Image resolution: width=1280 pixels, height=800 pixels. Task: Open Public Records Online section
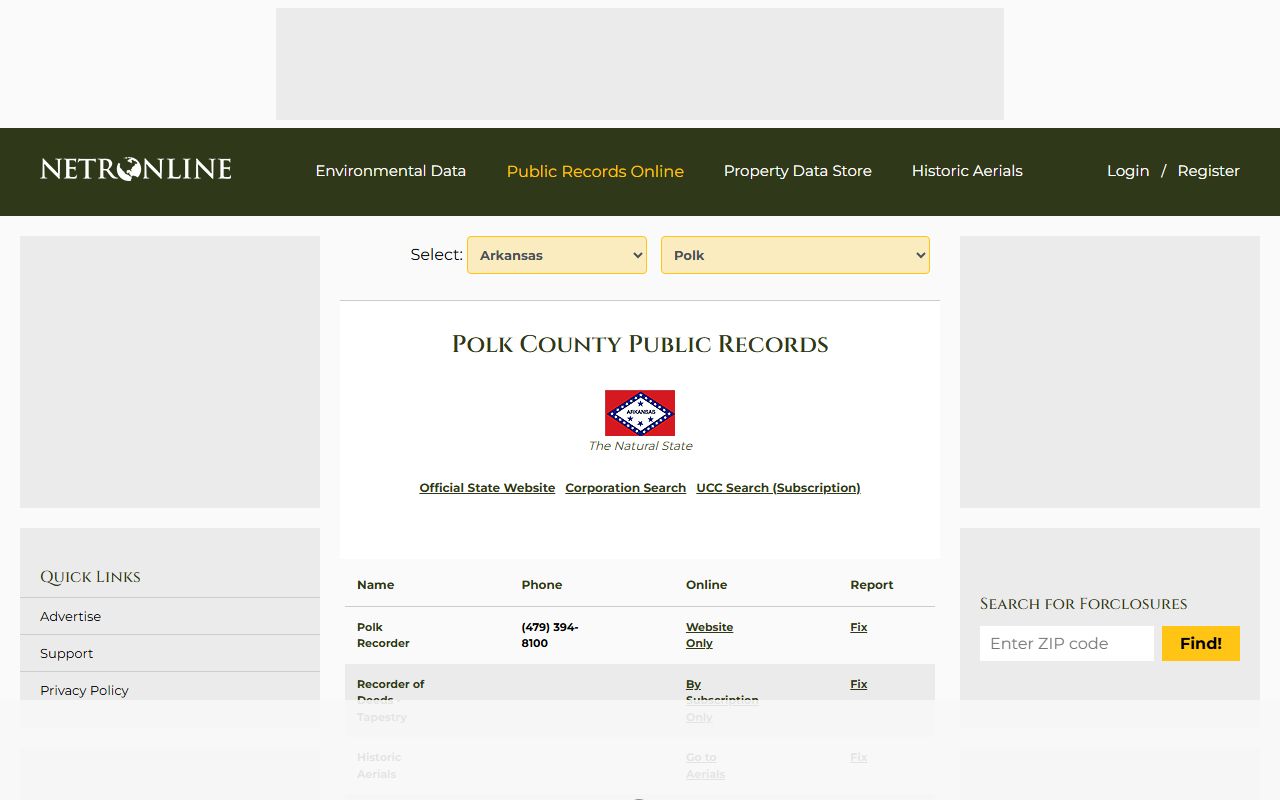click(595, 171)
